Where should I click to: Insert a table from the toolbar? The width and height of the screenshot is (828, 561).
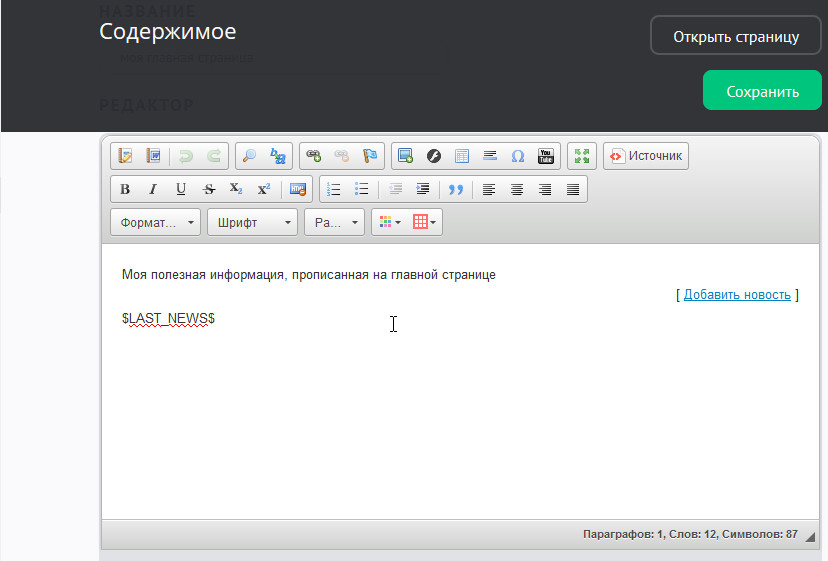(461, 156)
